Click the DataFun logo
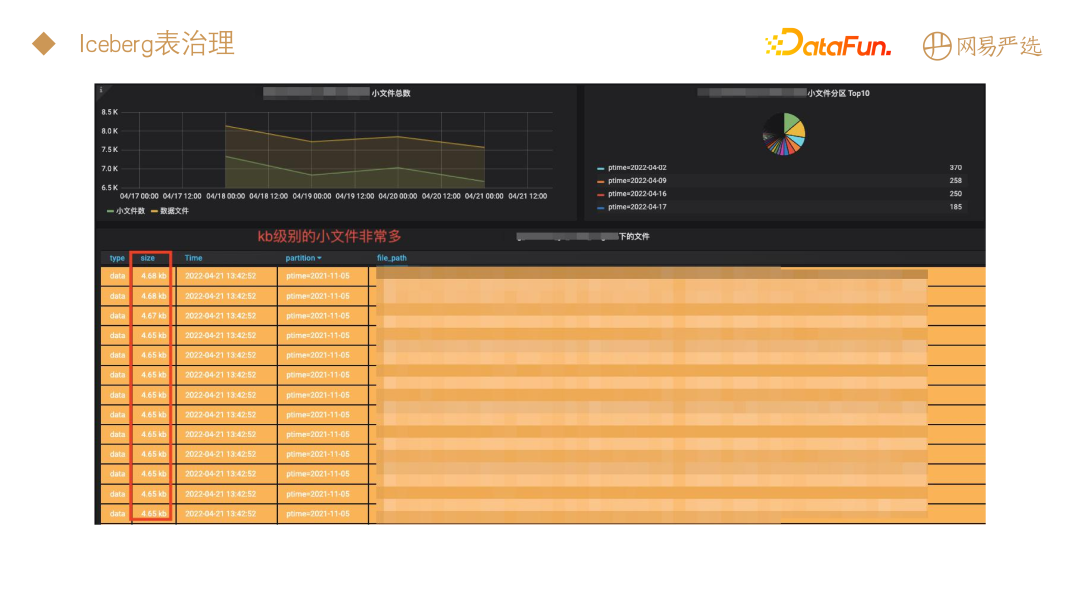Viewport: 1080px width, 608px height. [828, 43]
